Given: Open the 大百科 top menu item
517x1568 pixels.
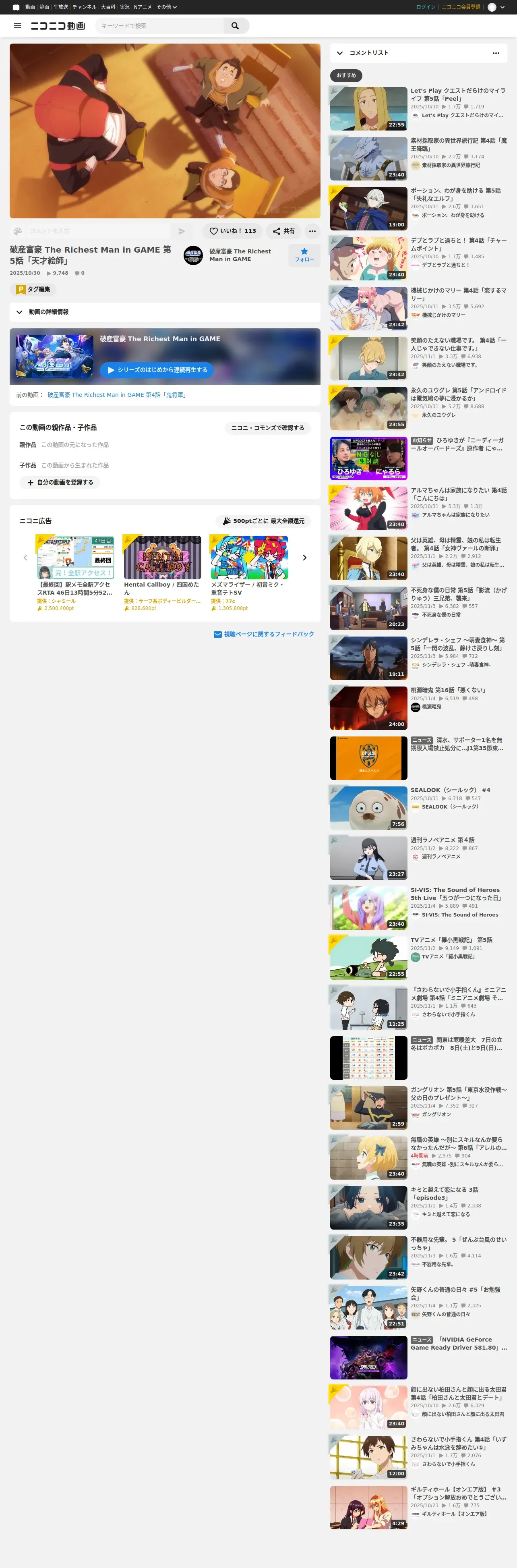Looking at the screenshot, I should tap(108, 7).
